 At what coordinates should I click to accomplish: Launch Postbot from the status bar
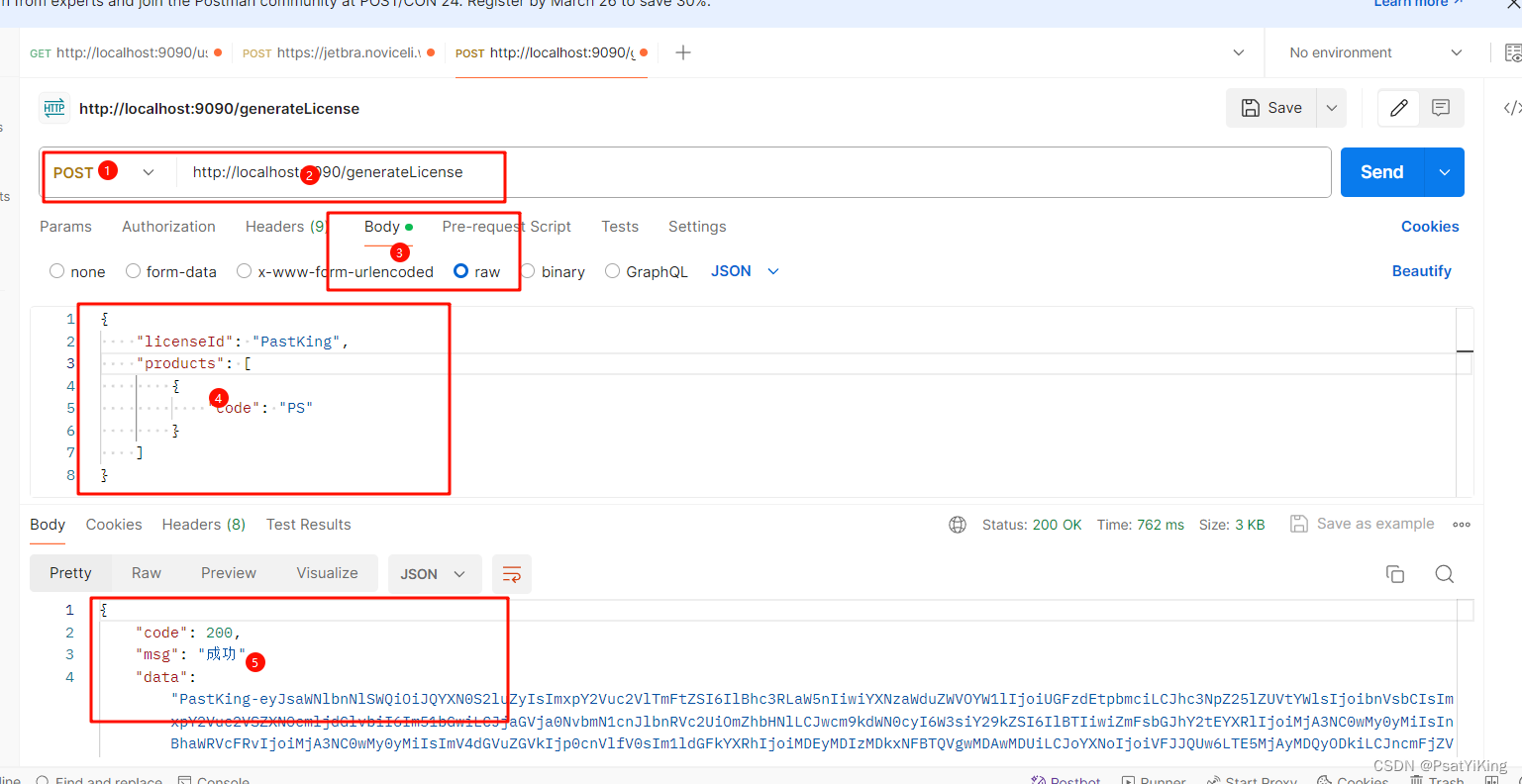coord(1065,780)
